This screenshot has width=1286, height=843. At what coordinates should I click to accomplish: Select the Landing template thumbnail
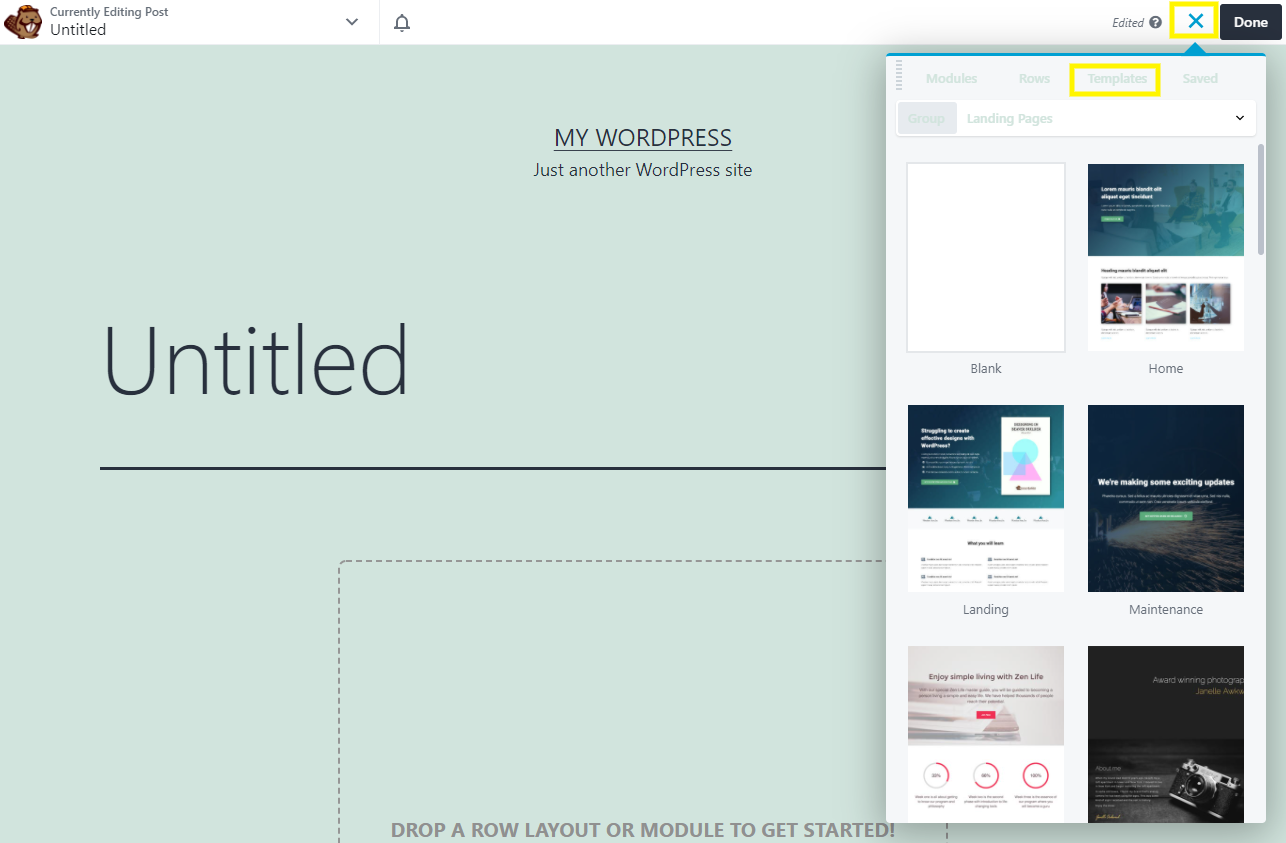(x=985, y=498)
